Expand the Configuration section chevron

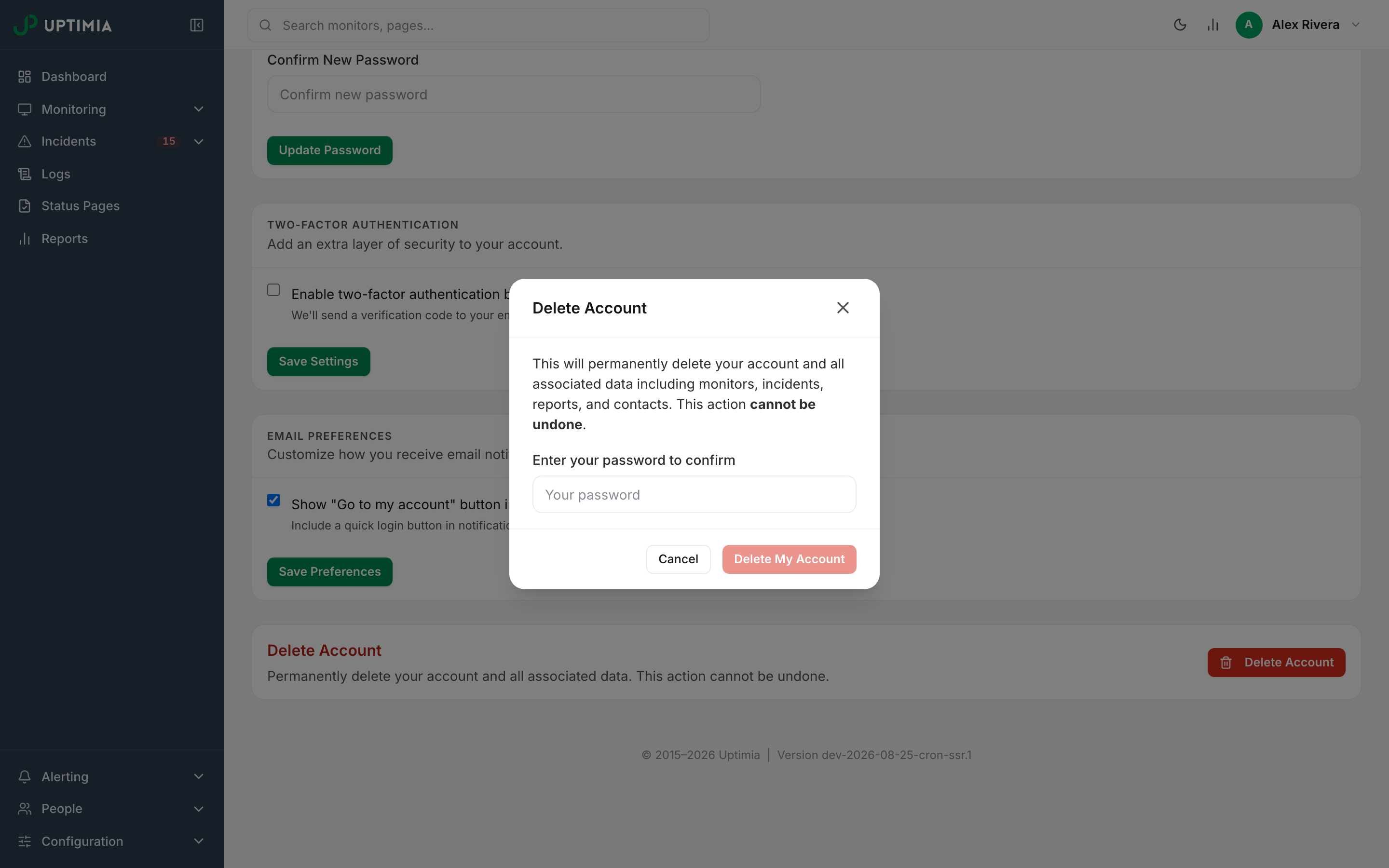pos(199,841)
